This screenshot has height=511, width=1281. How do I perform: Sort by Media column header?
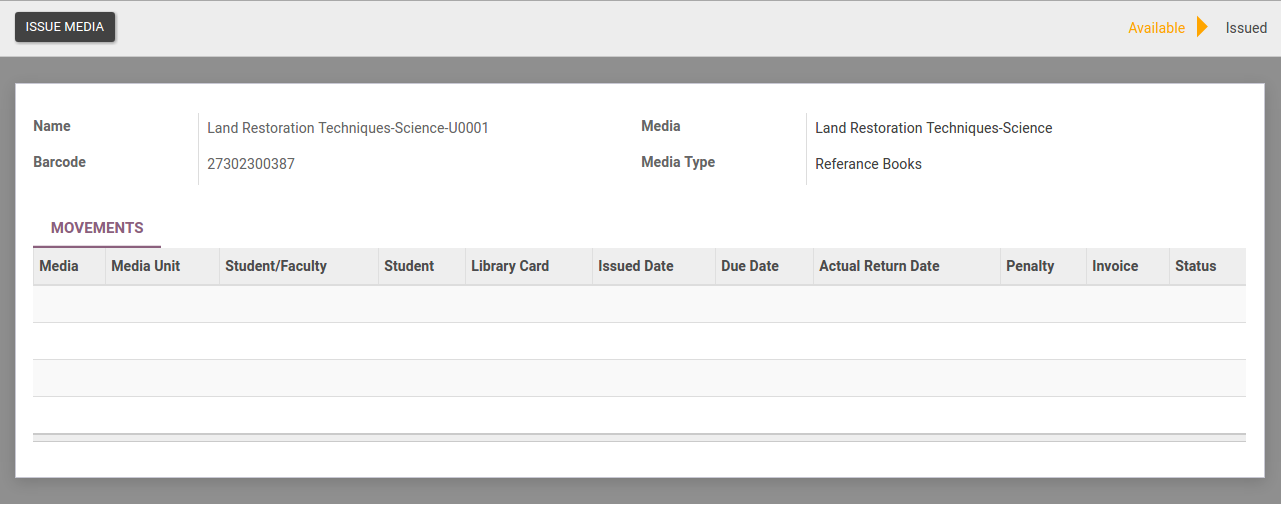click(59, 266)
